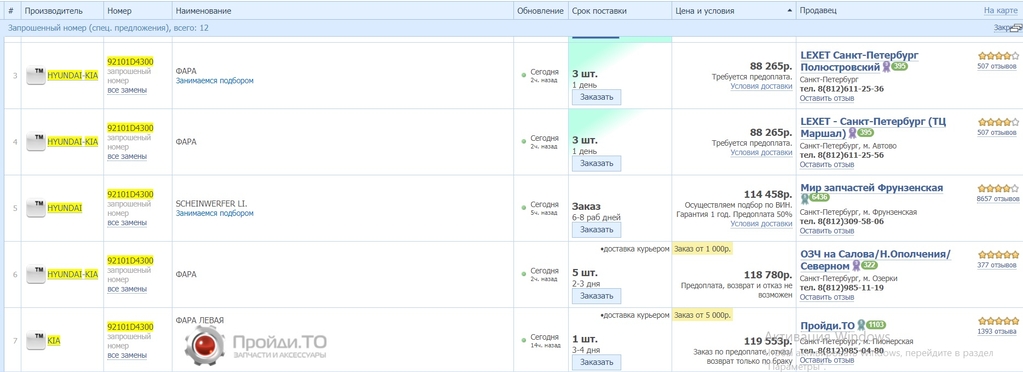Click the Срок поставки column header
This screenshot has height=372, width=1023.
tap(599, 11)
